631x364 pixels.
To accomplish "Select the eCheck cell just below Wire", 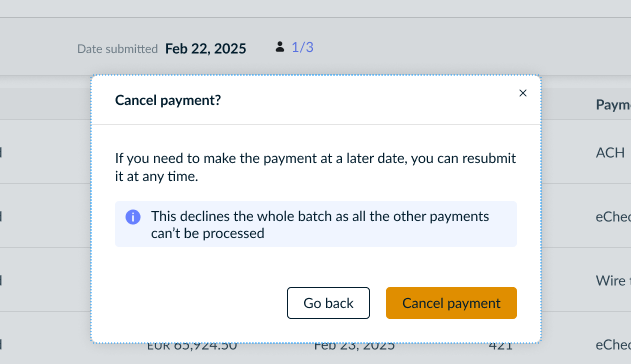I will pos(613,345).
